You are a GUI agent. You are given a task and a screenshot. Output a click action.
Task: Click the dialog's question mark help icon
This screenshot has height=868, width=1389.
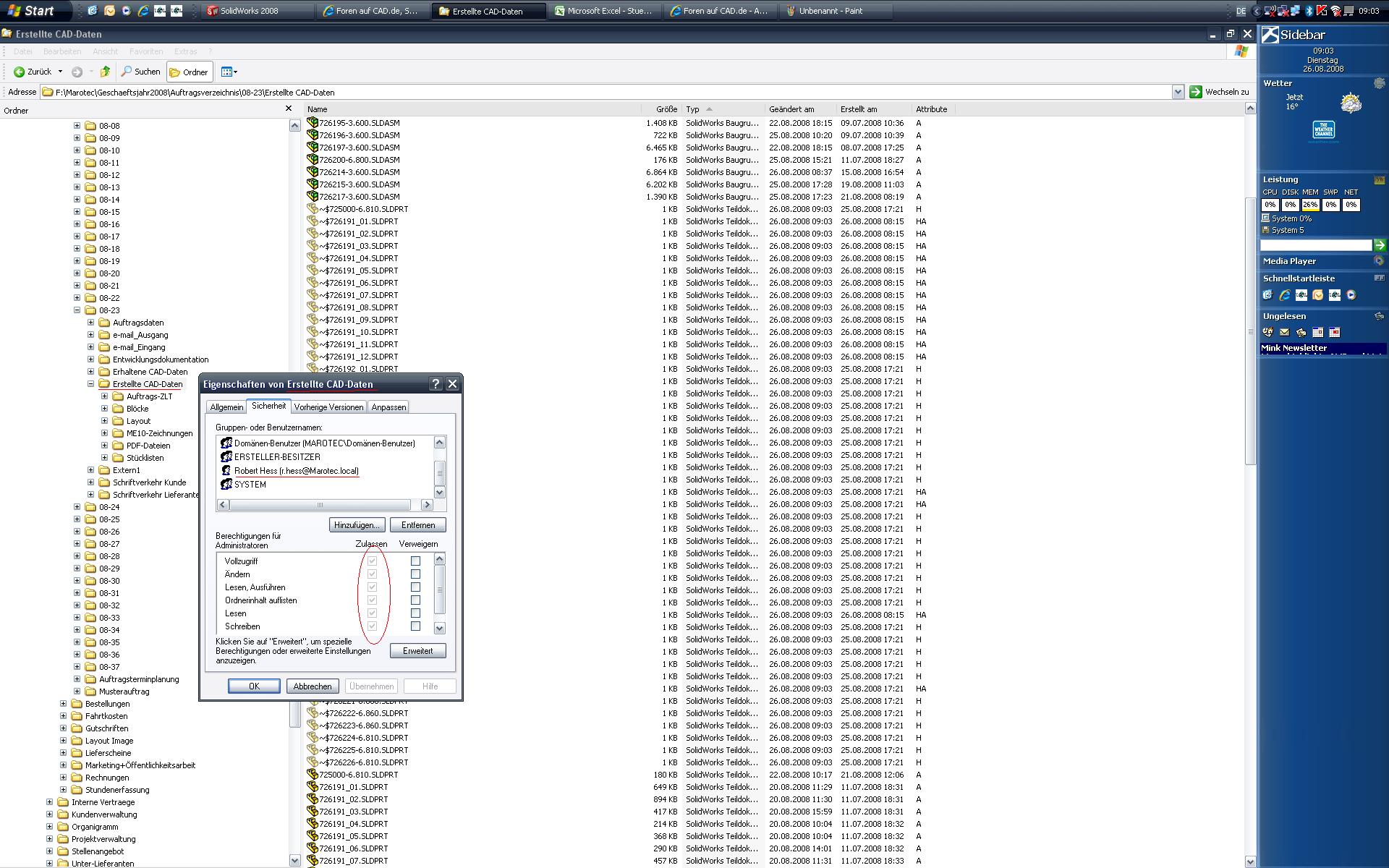(436, 384)
